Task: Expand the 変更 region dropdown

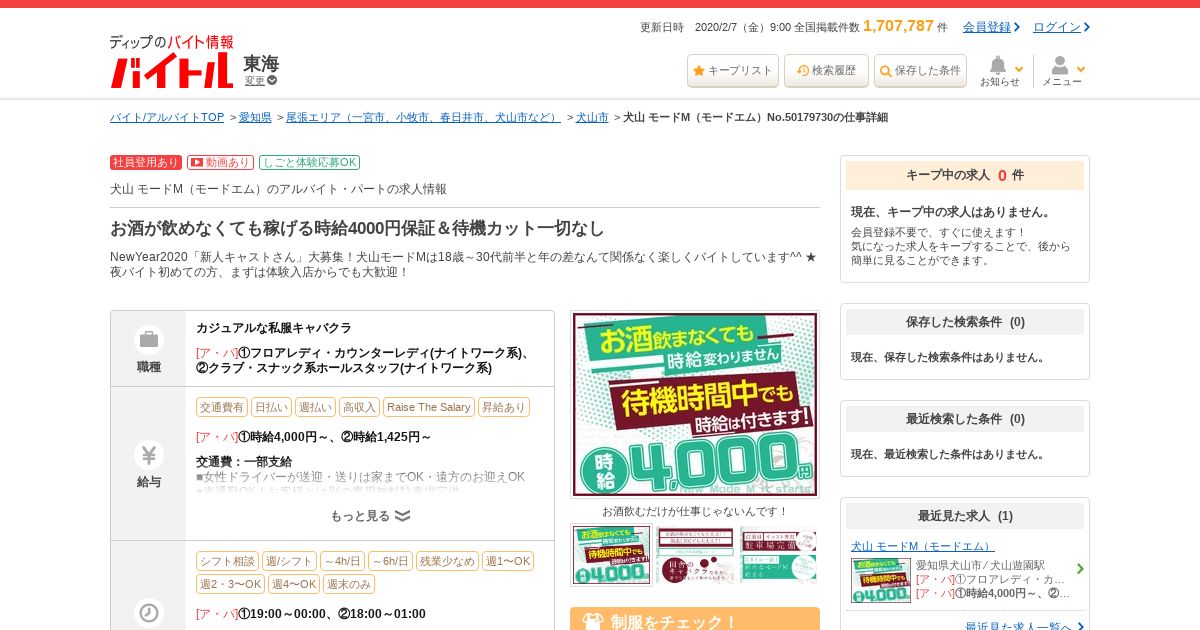Action: click(x=261, y=81)
